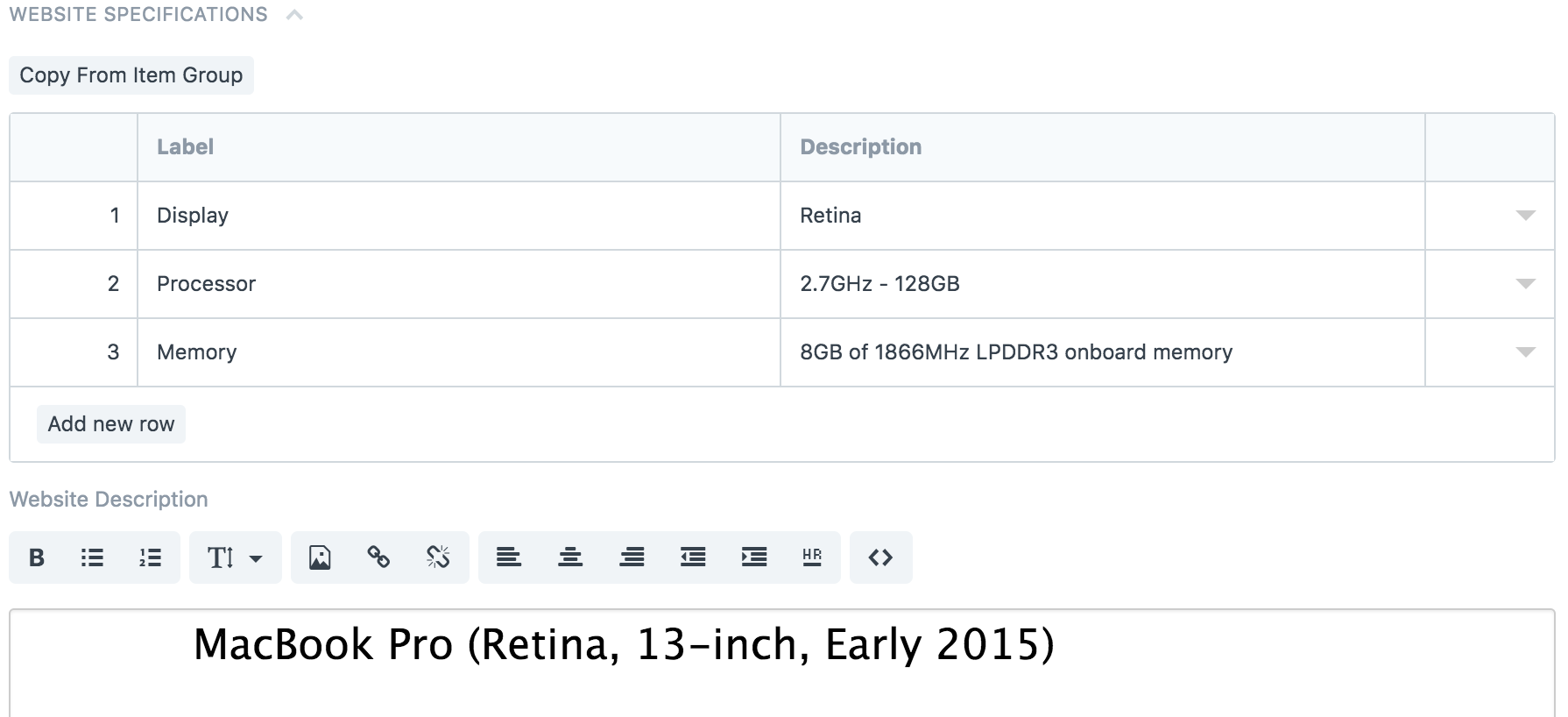Edit the Processor description cell
This screenshot has width=1568, height=717.
click(1101, 284)
